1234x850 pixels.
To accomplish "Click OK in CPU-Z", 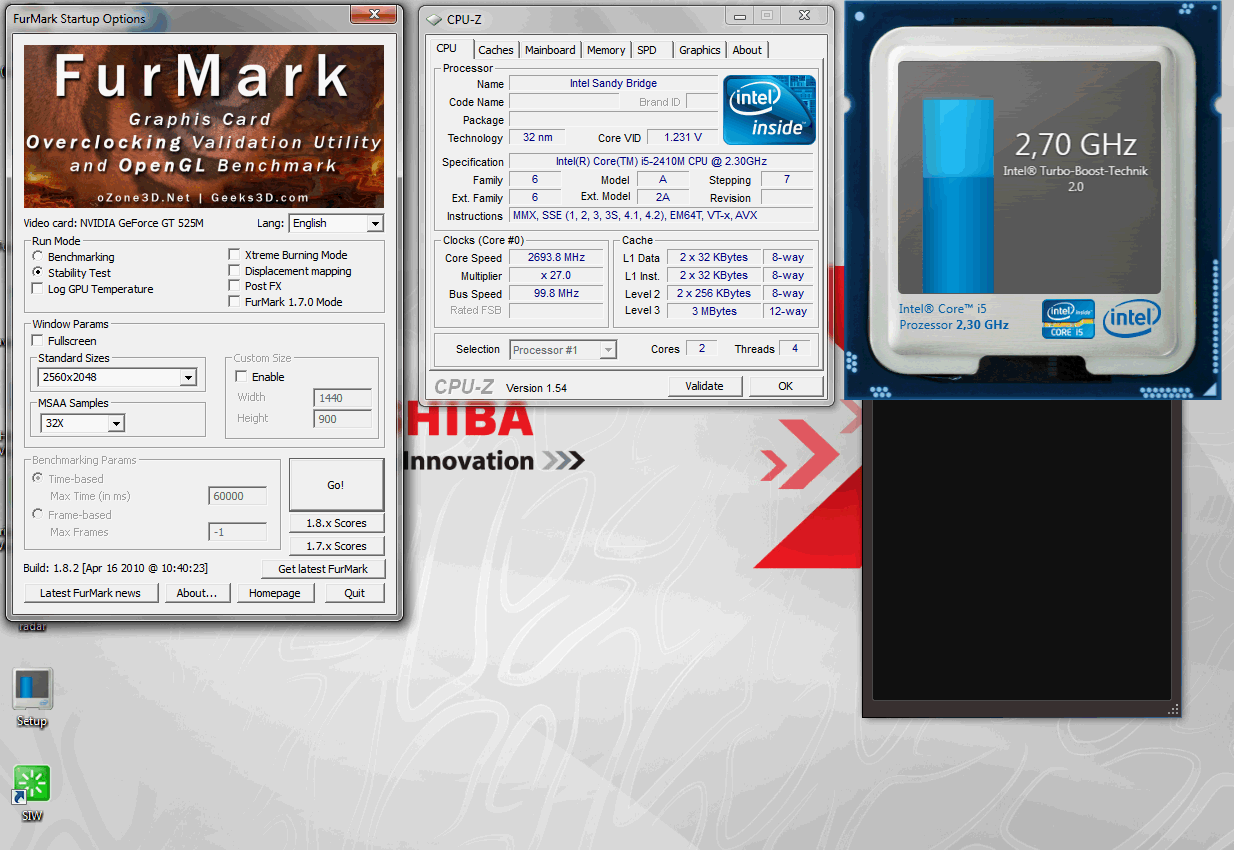I will 786,386.
